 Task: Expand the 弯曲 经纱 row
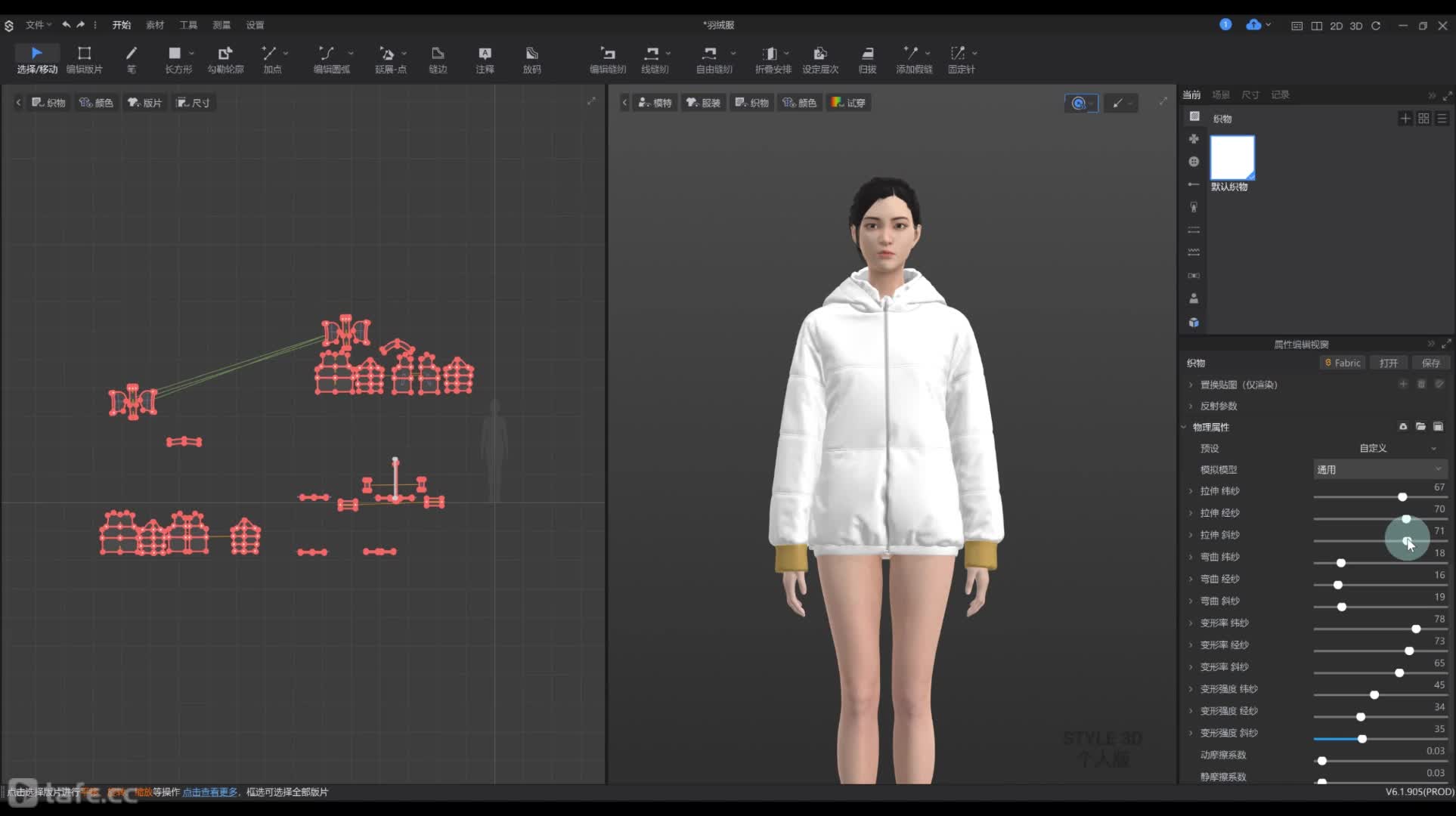click(1191, 579)
